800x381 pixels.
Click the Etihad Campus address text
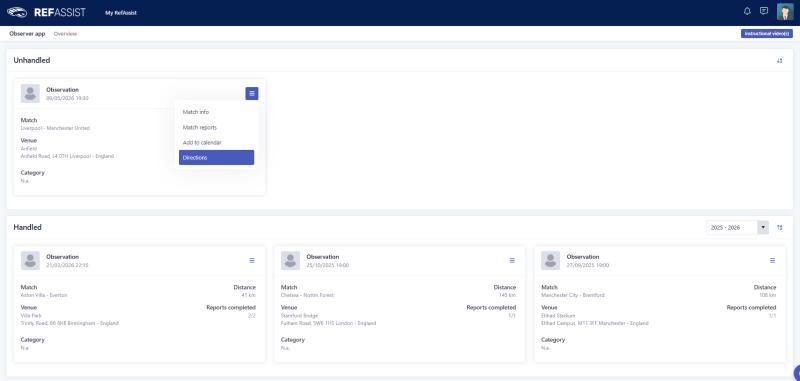coord(595,323)
